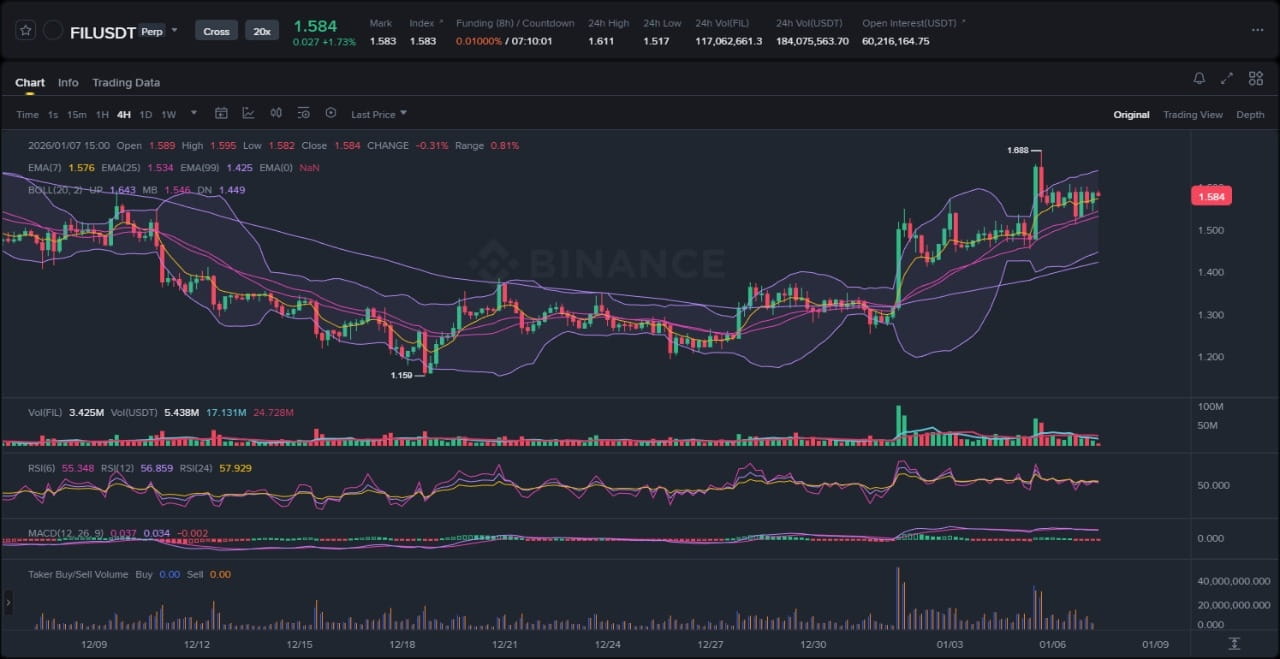Open the calendar date picker icon
The image size is (1280, 659).
coord(221,114)
